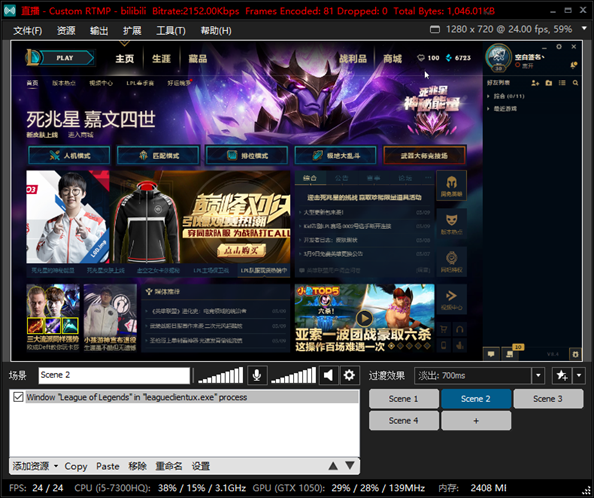594x498 pixels.
Task: Switch to Scene 3
Action: (x=548, y=399)
